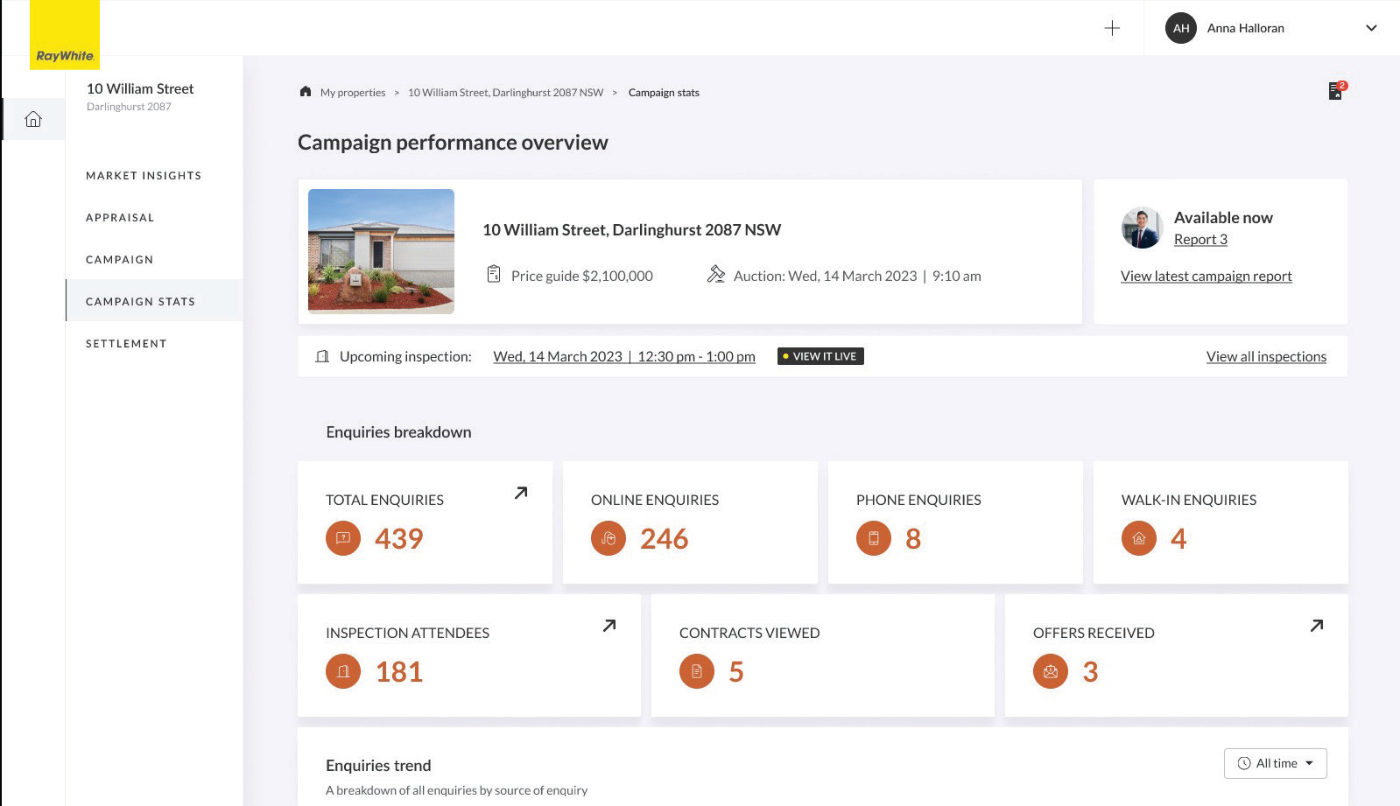
Task: Open the All time period dropdown
Action: click(x=1275, y=763)
